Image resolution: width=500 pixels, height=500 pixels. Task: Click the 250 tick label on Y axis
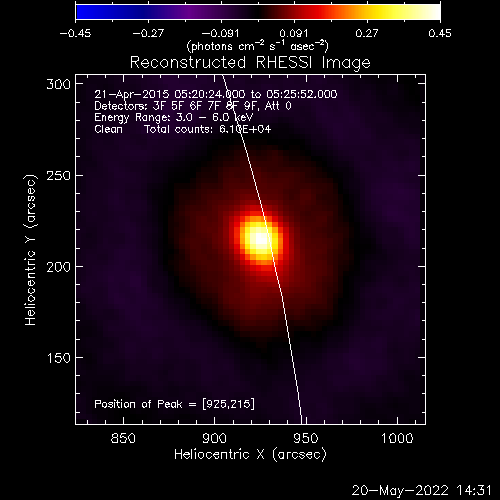(x=58, y=176)
